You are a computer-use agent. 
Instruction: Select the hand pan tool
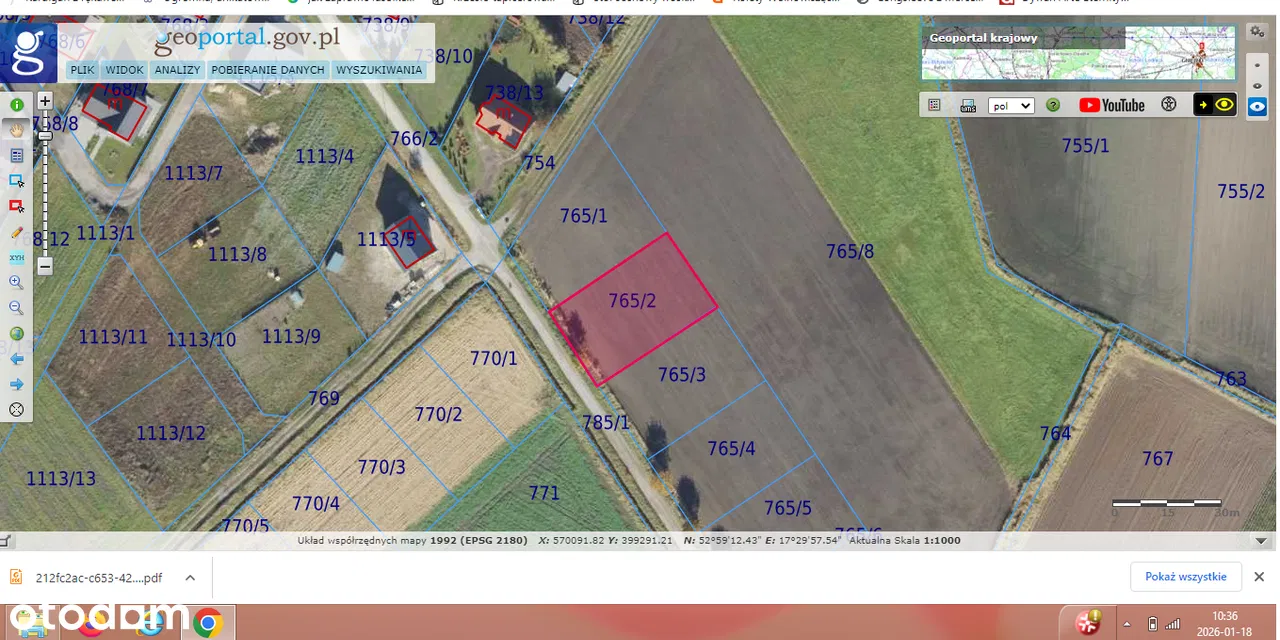(17, 129)
